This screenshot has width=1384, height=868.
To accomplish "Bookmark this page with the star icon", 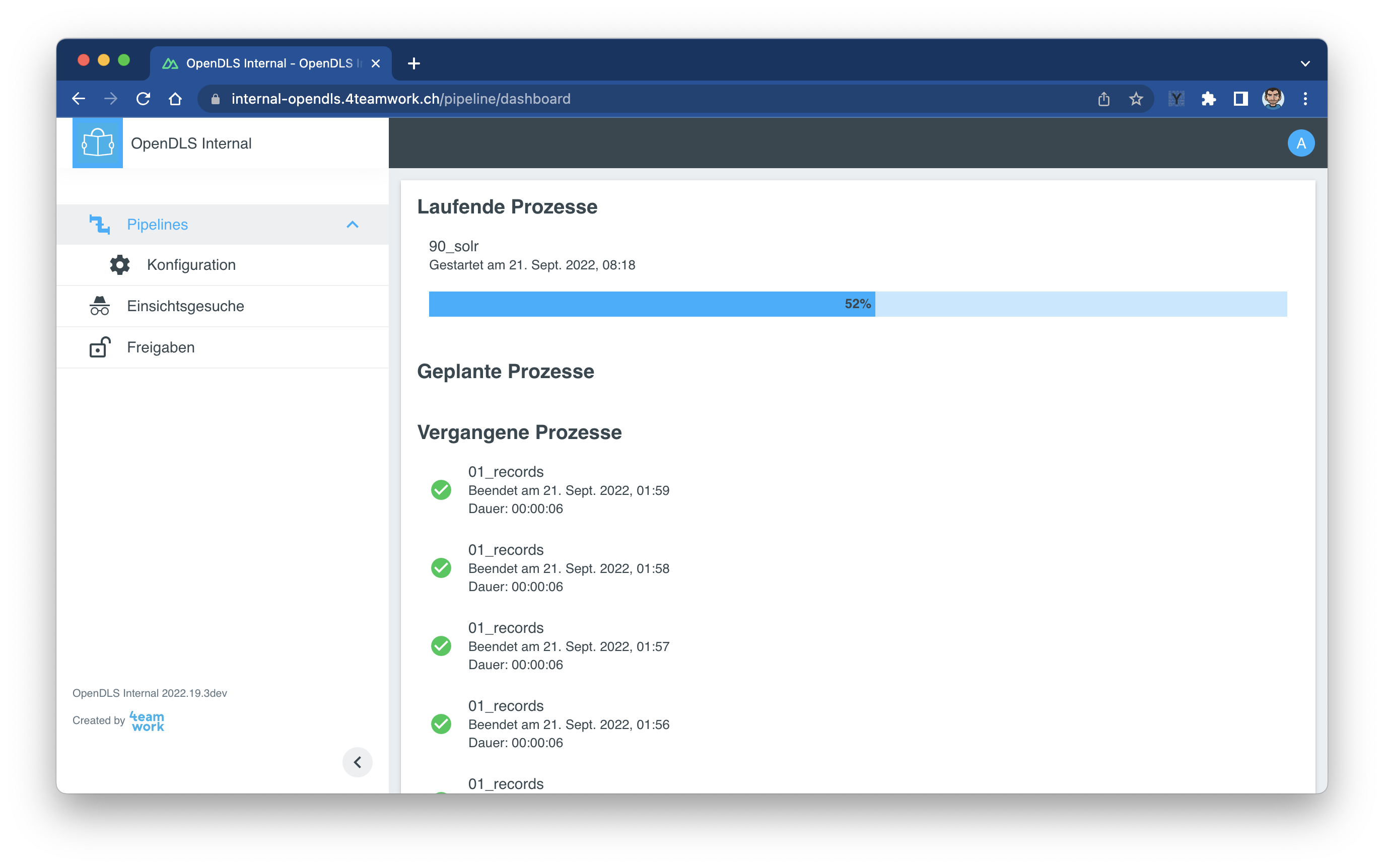I will click(1135, 99).
